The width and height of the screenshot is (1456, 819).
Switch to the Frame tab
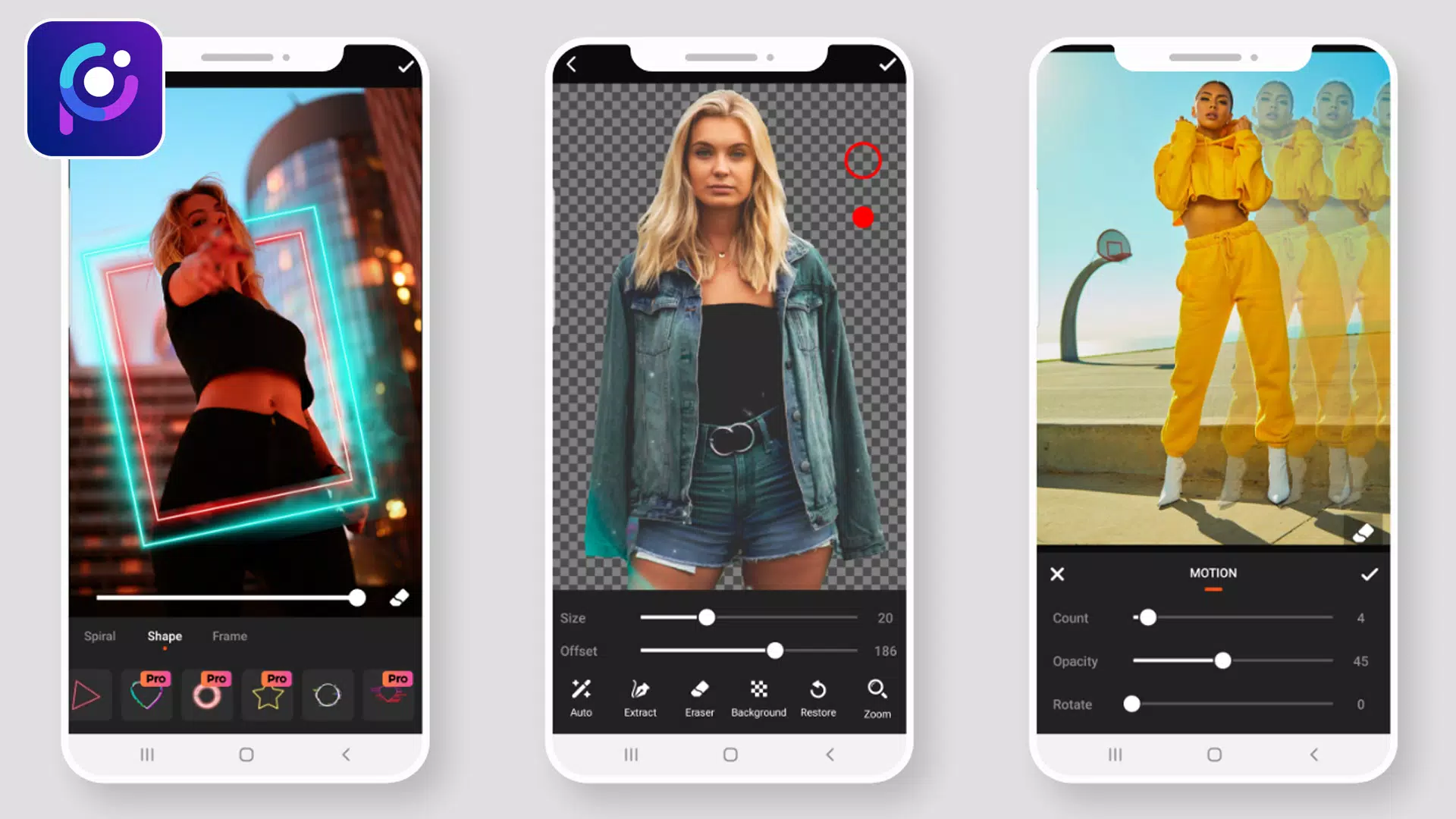(229, 636)
